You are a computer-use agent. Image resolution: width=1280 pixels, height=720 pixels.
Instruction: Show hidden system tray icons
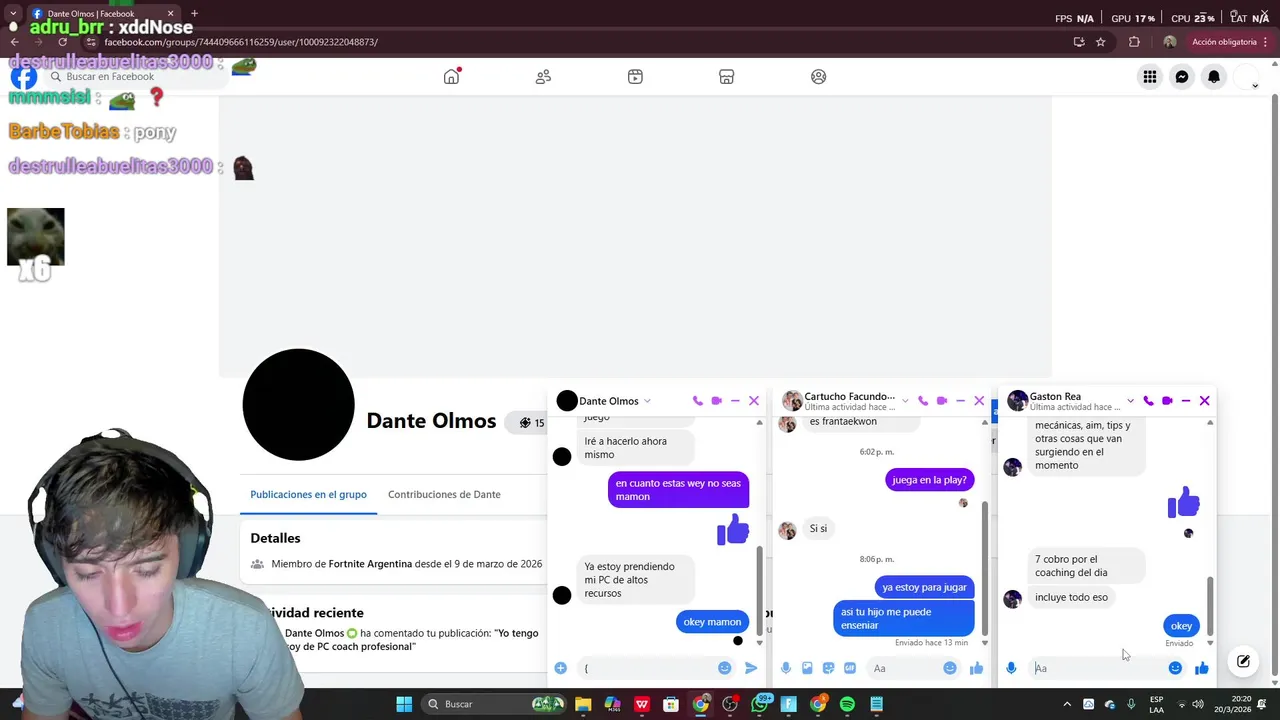(1066, 704)
